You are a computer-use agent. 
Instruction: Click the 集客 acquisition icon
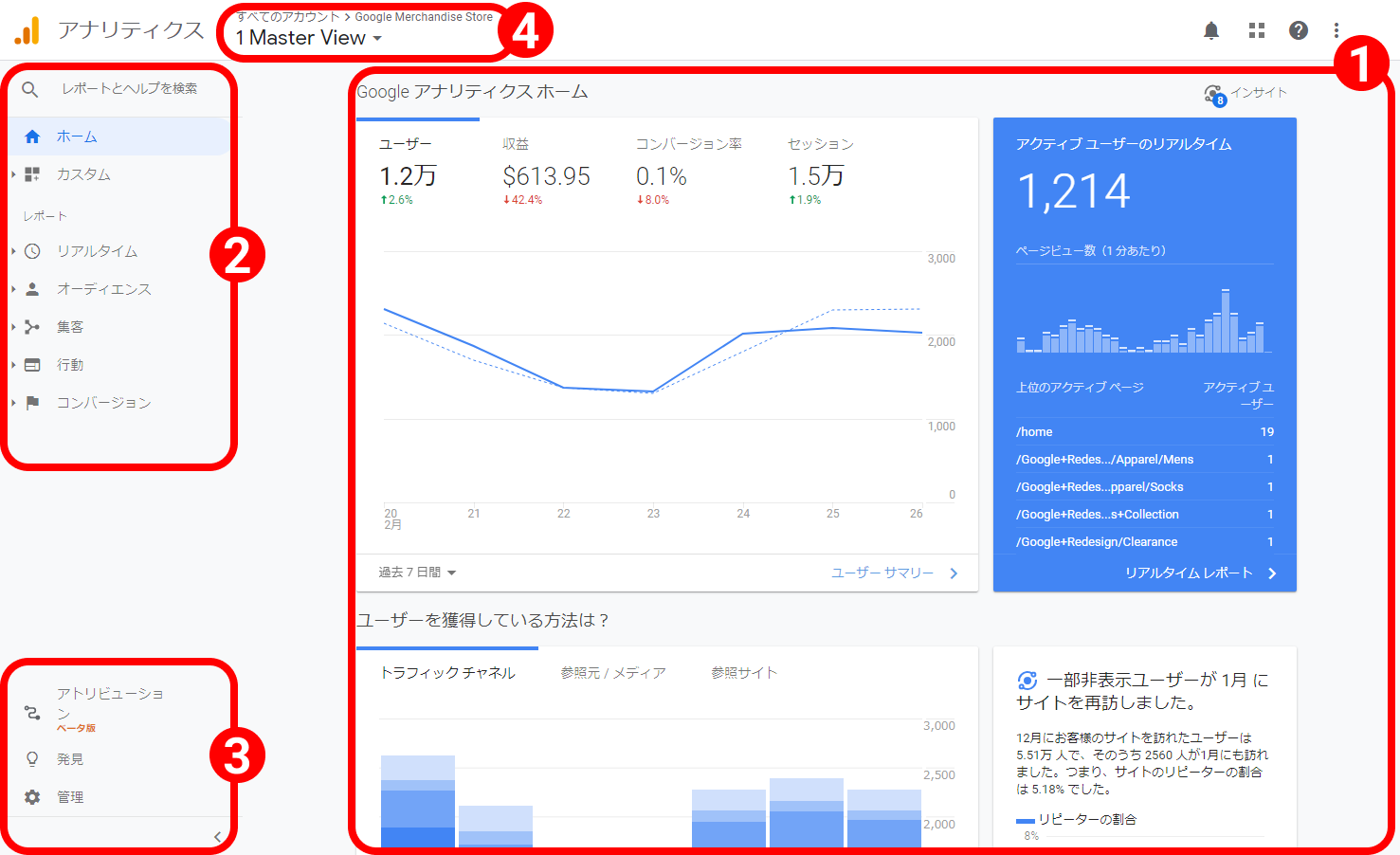(32, 327)
